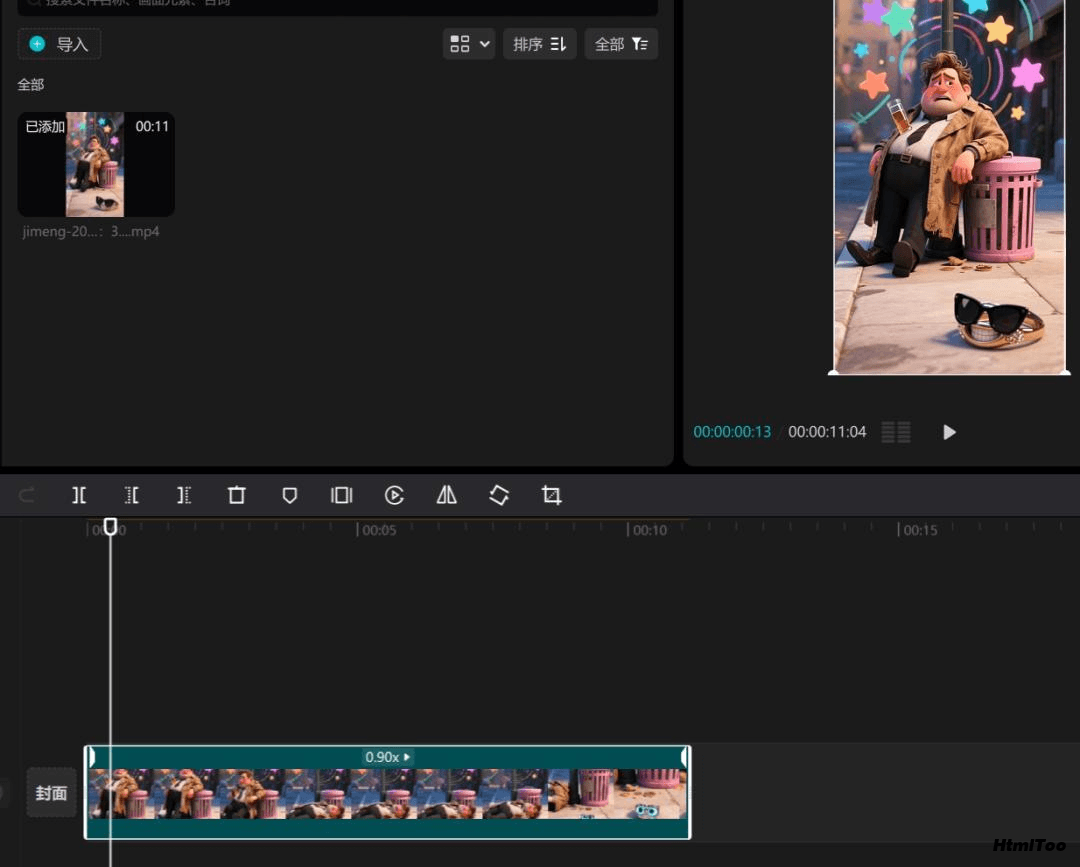Image resolution: width=1080 pixels, height=867 pixels.
Task: Select the jimeng video thumbnail in media bin
Action: pyautogui.click(x=96, y=165)
